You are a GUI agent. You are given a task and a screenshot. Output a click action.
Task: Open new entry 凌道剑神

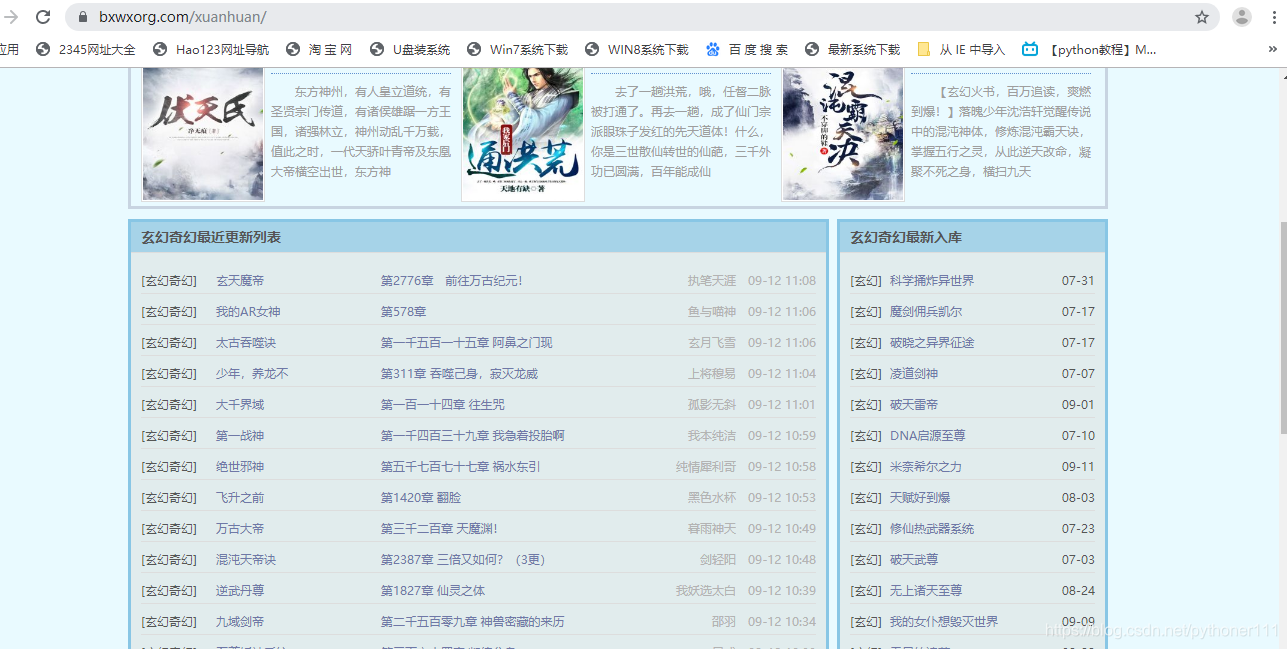click(914, 374)
